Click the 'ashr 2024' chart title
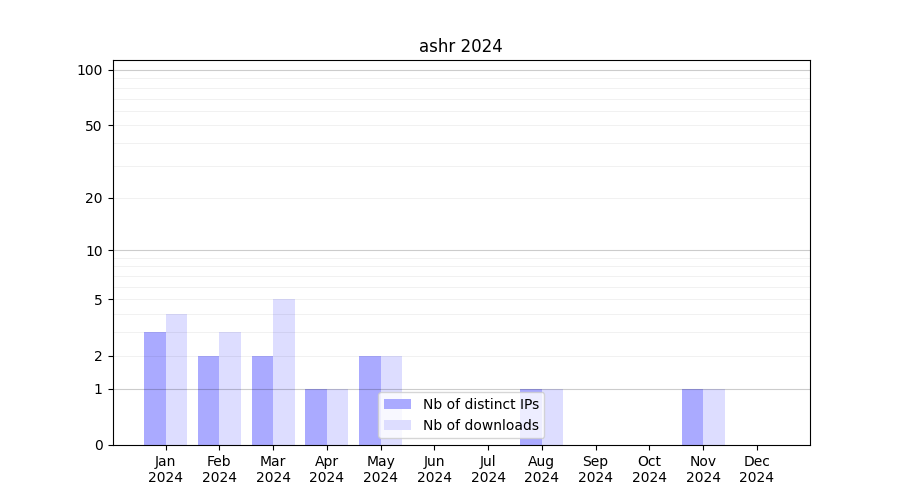This screenshot has height=500, width=900. coord(460,46)
